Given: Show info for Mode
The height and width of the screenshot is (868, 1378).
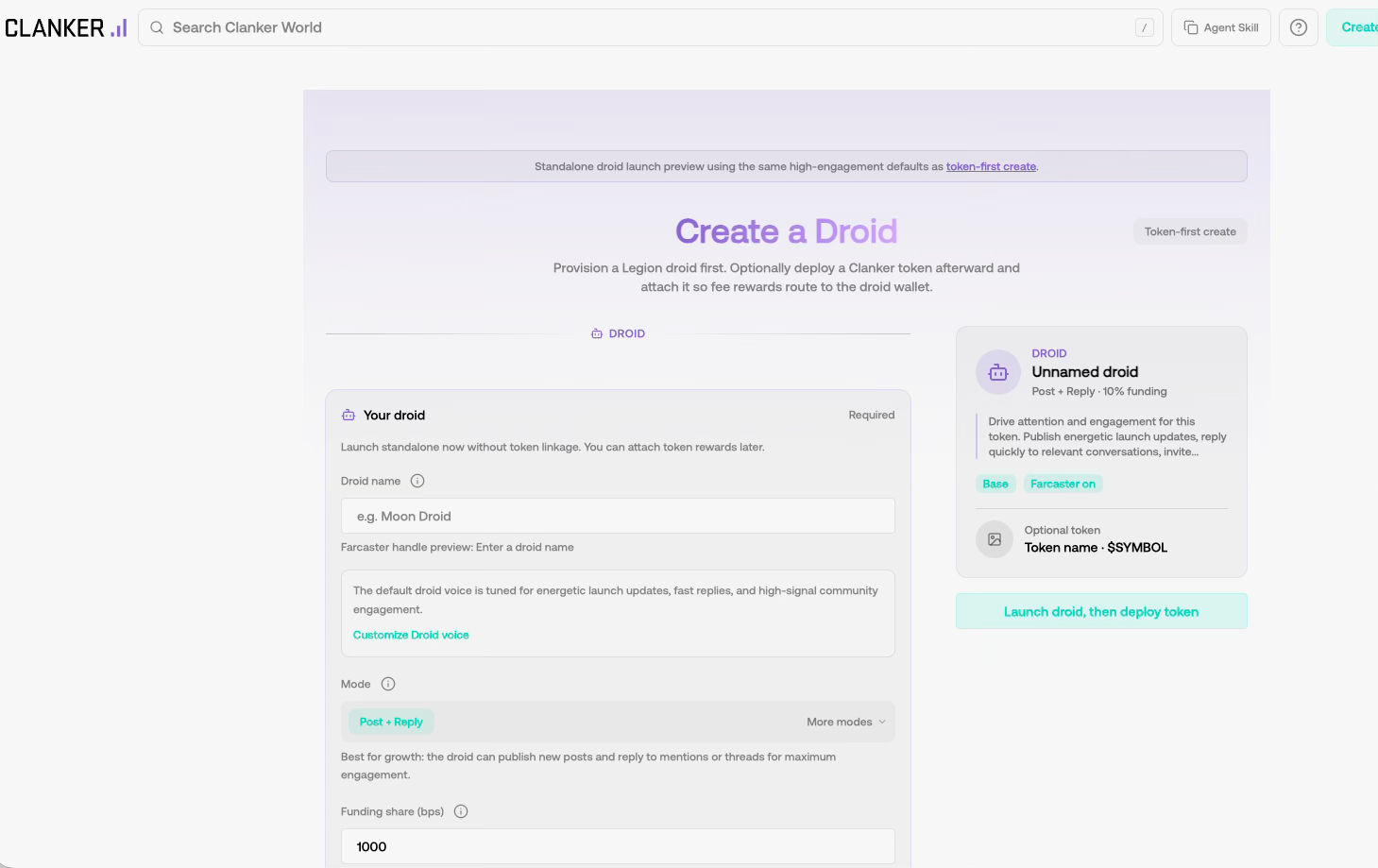Looking at the screenshot, I should (388, 684).
